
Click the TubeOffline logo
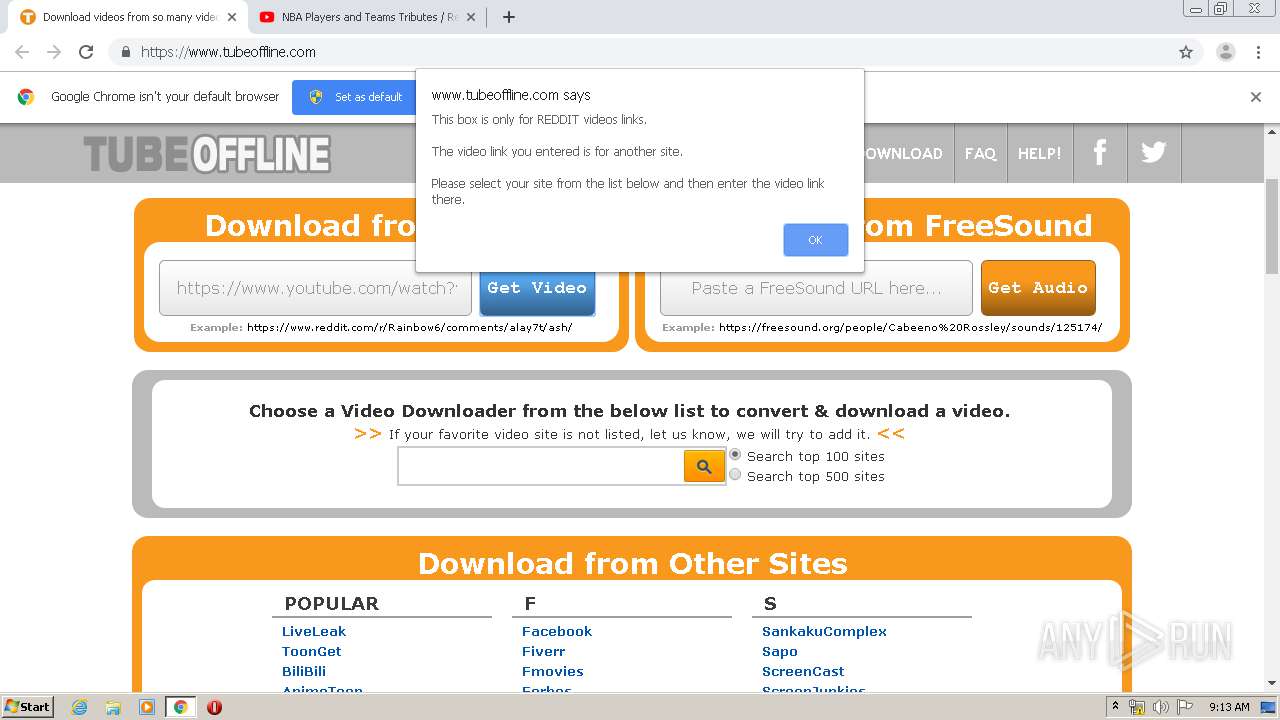tap(207, 154)
